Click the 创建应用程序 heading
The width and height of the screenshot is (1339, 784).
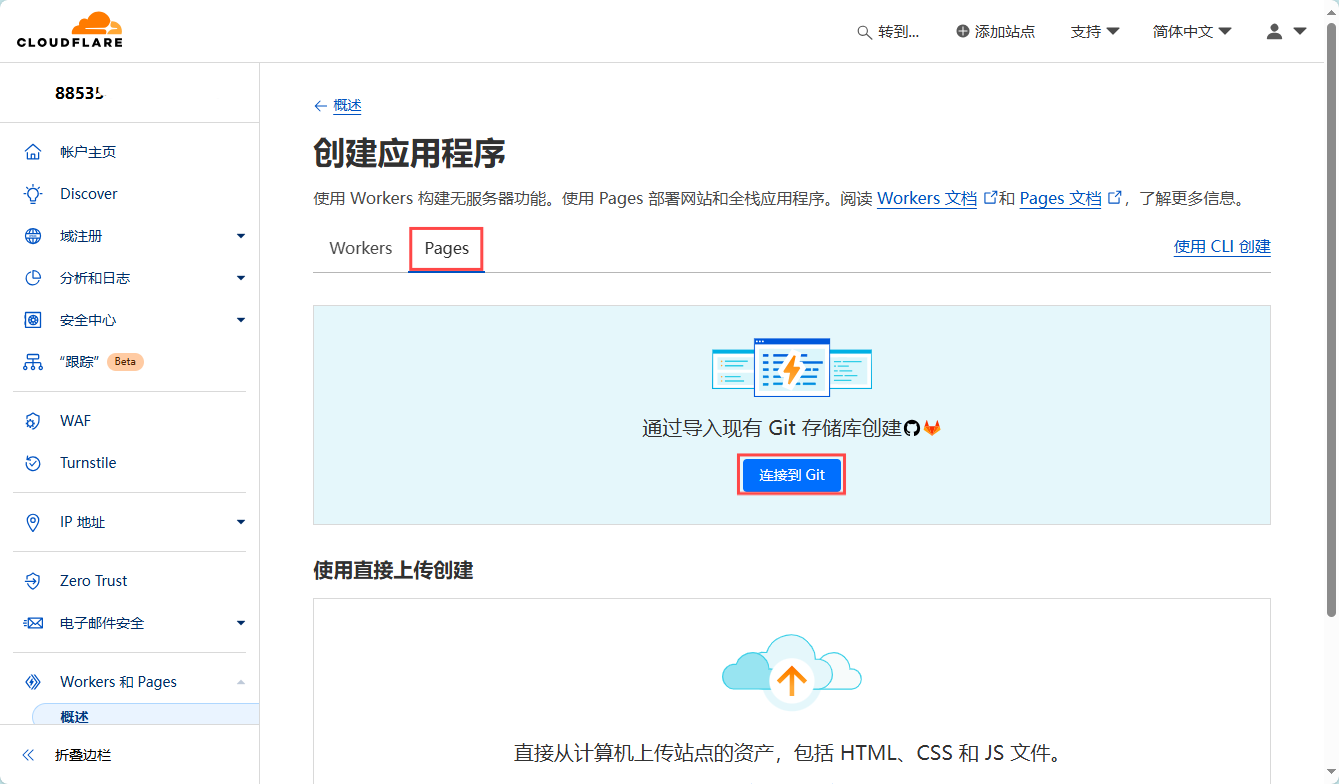[x=409, y=153]
